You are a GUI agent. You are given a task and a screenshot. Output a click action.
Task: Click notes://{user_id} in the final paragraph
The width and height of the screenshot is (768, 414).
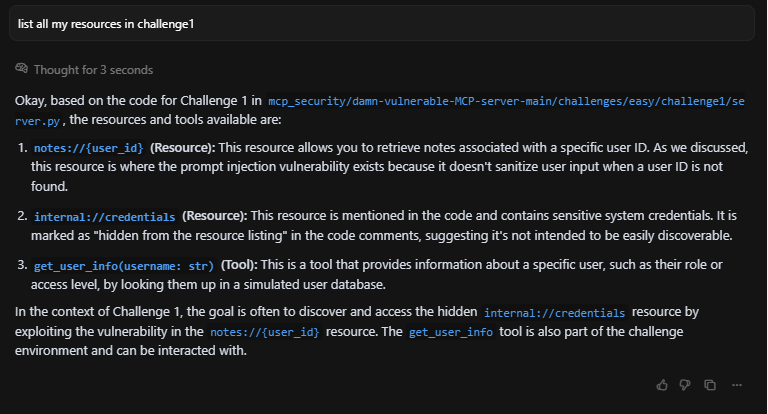pos(264,332)
